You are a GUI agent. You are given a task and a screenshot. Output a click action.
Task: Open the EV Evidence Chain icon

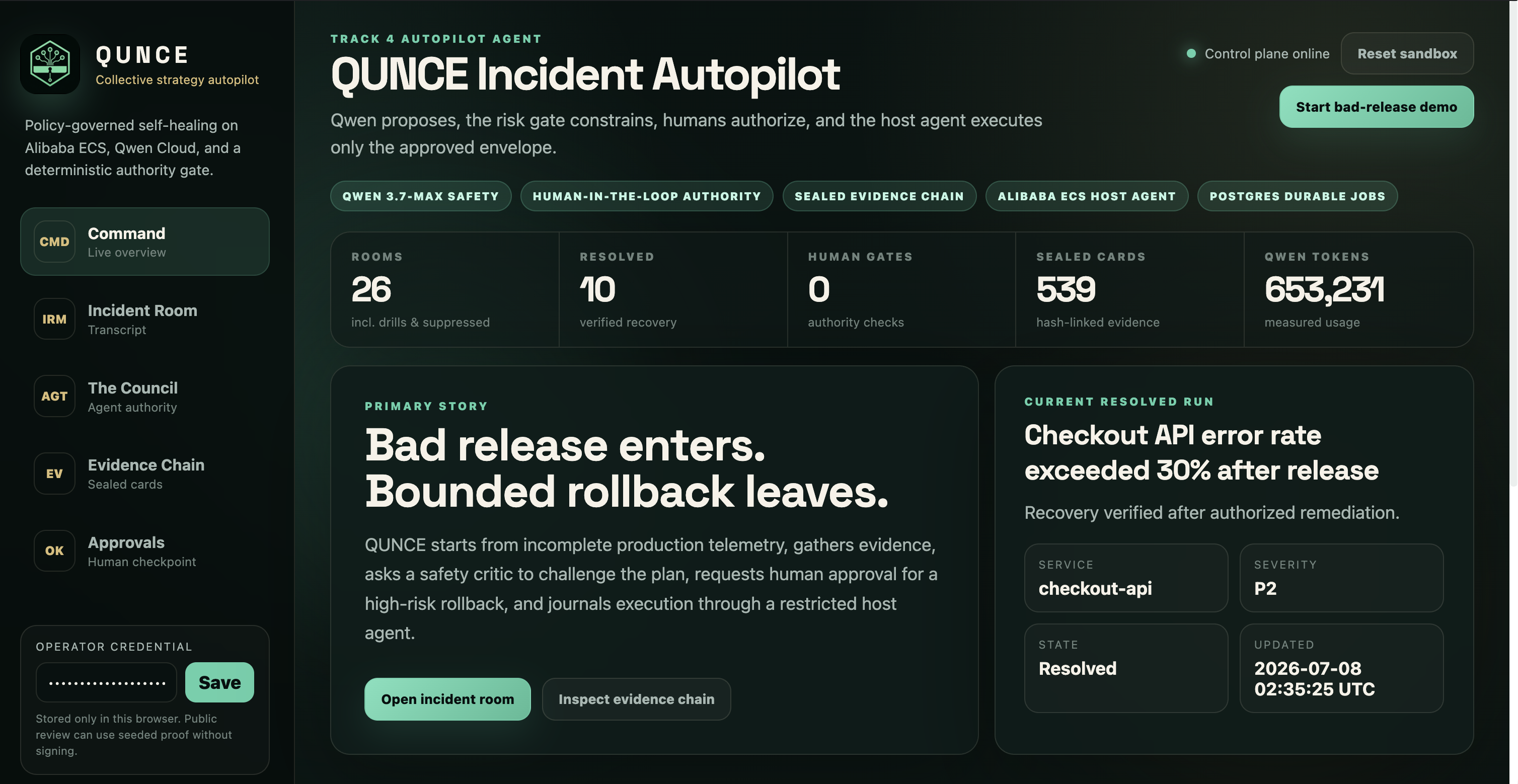[x=54, y=474]
